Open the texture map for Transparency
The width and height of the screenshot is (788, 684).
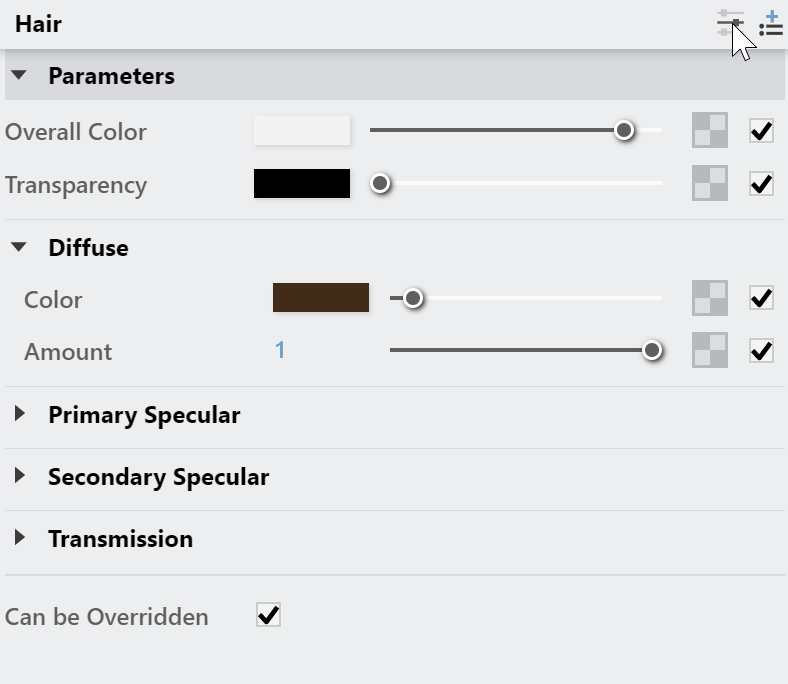710,183
